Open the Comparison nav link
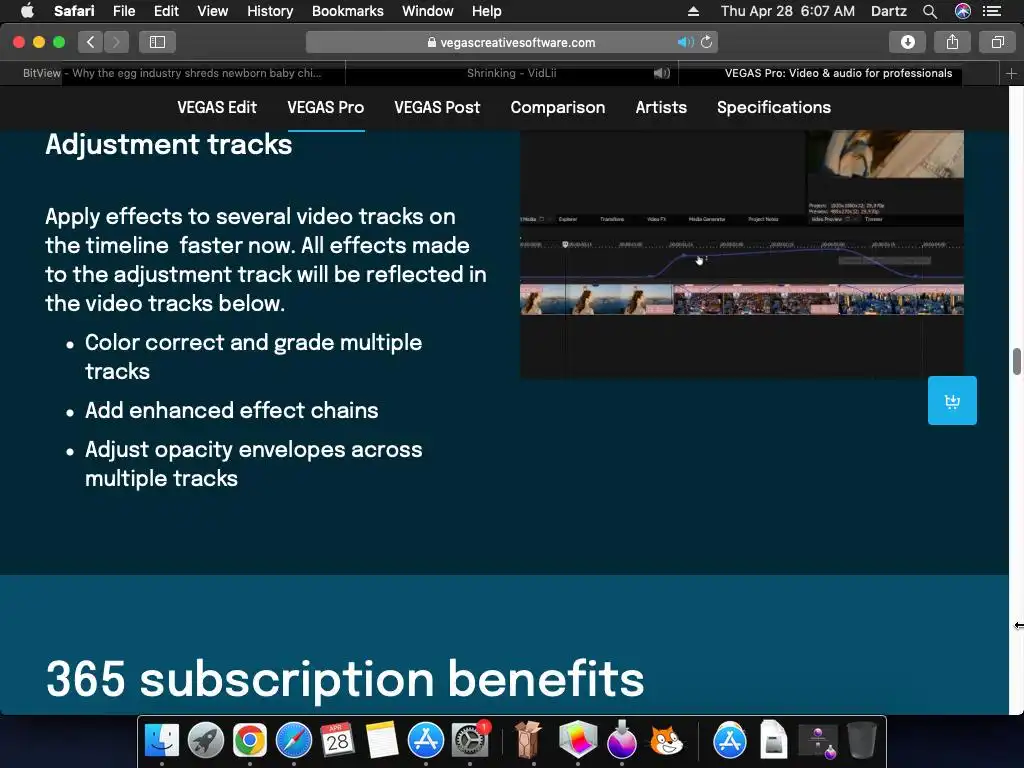 click(x=558, y=107)
